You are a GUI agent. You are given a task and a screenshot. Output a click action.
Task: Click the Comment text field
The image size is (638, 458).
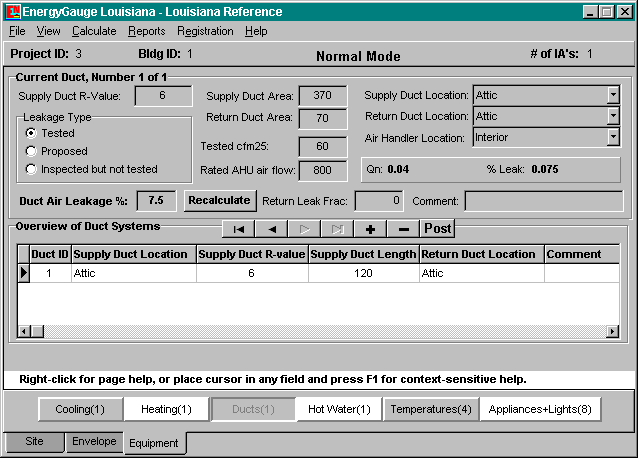544,201
